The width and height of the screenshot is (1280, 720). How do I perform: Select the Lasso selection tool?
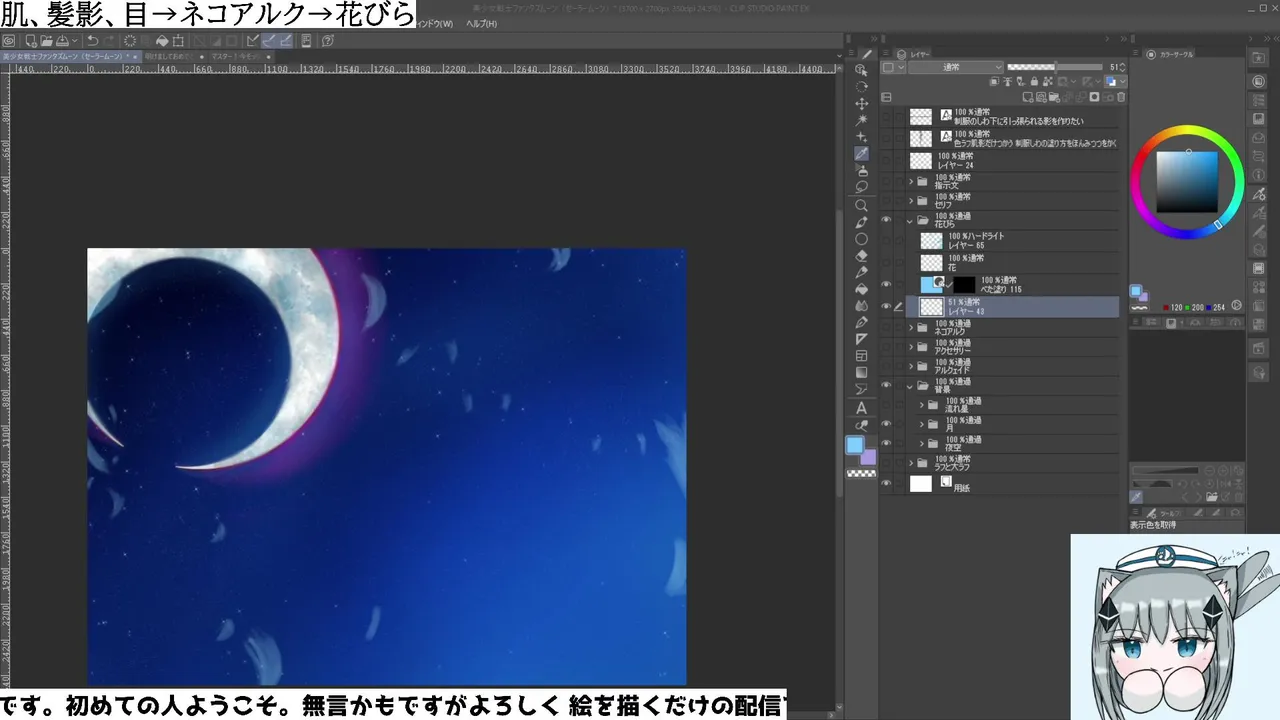[861, 187]
